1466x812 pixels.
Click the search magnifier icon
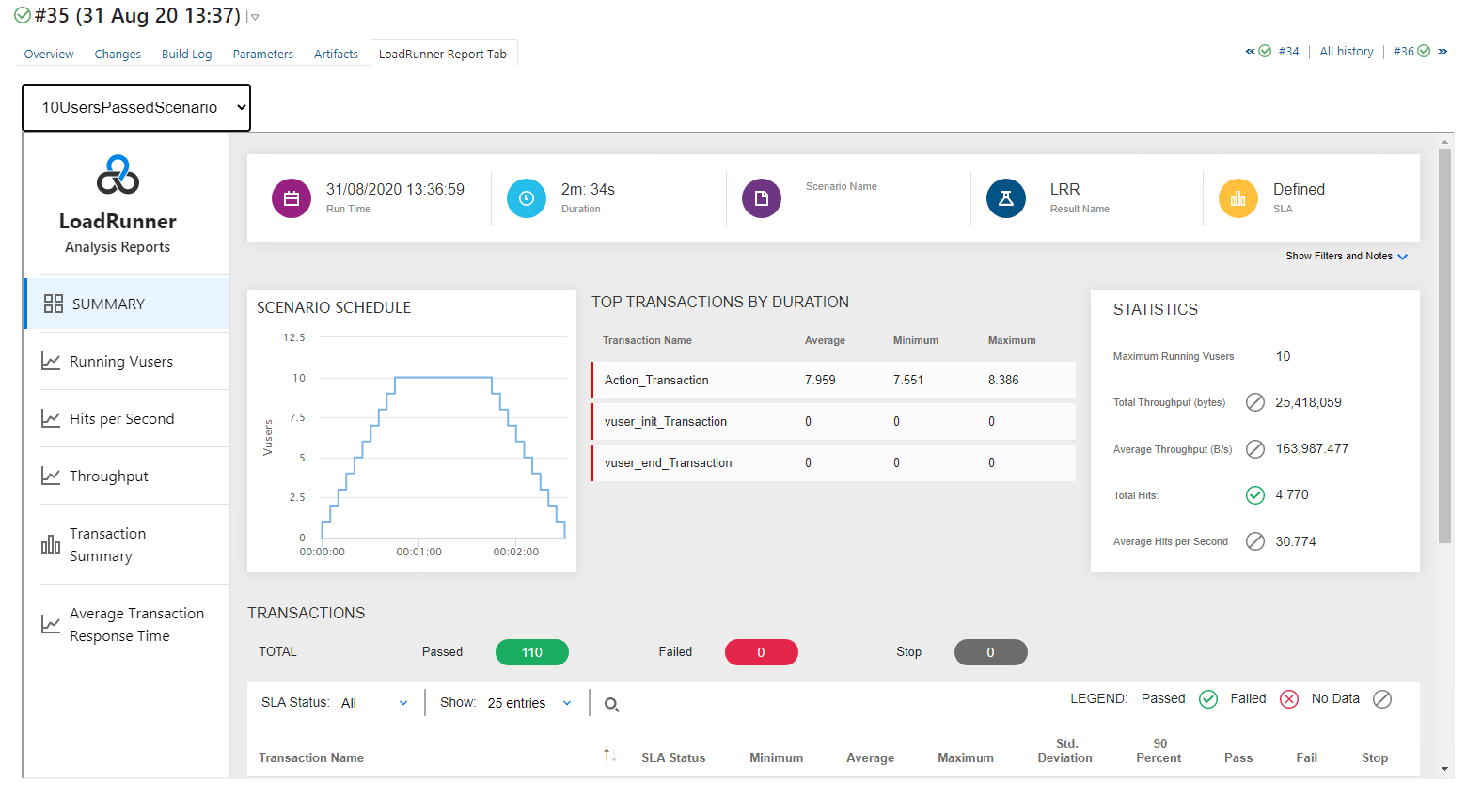[x=611, y=704]
